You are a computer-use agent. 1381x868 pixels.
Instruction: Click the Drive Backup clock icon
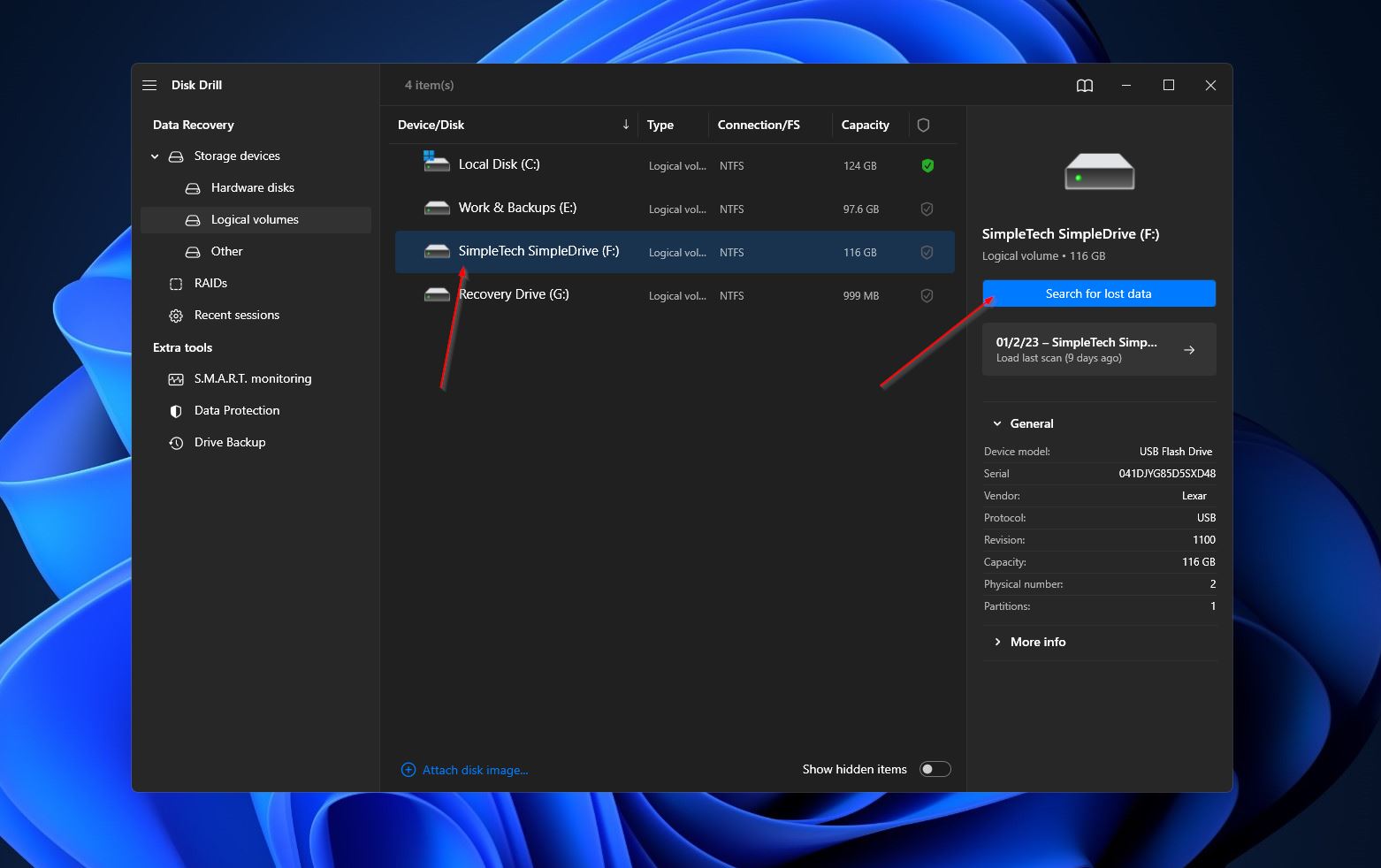[176, 443]
